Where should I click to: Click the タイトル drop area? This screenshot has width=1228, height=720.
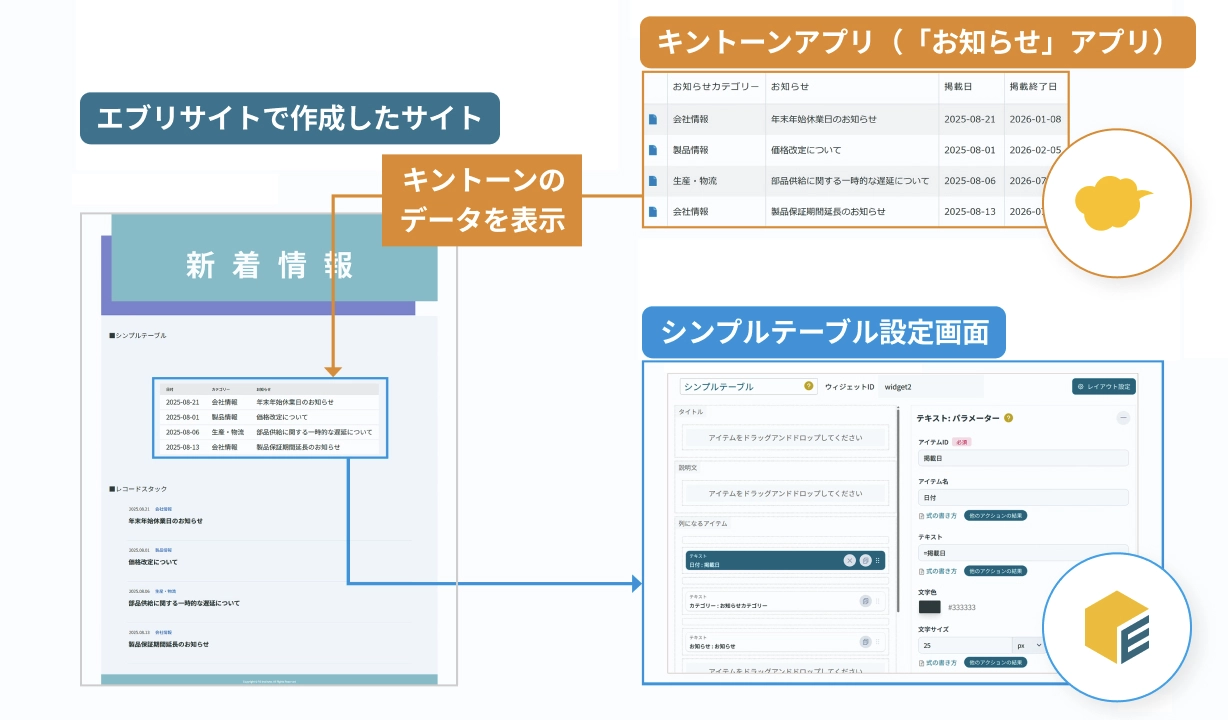click(785, 437)
